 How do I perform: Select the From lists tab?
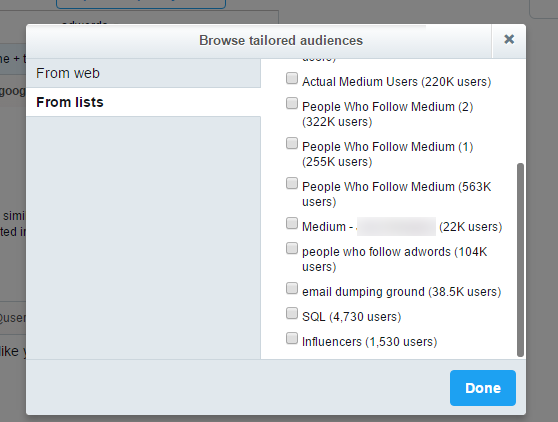[x=143, y=102]
